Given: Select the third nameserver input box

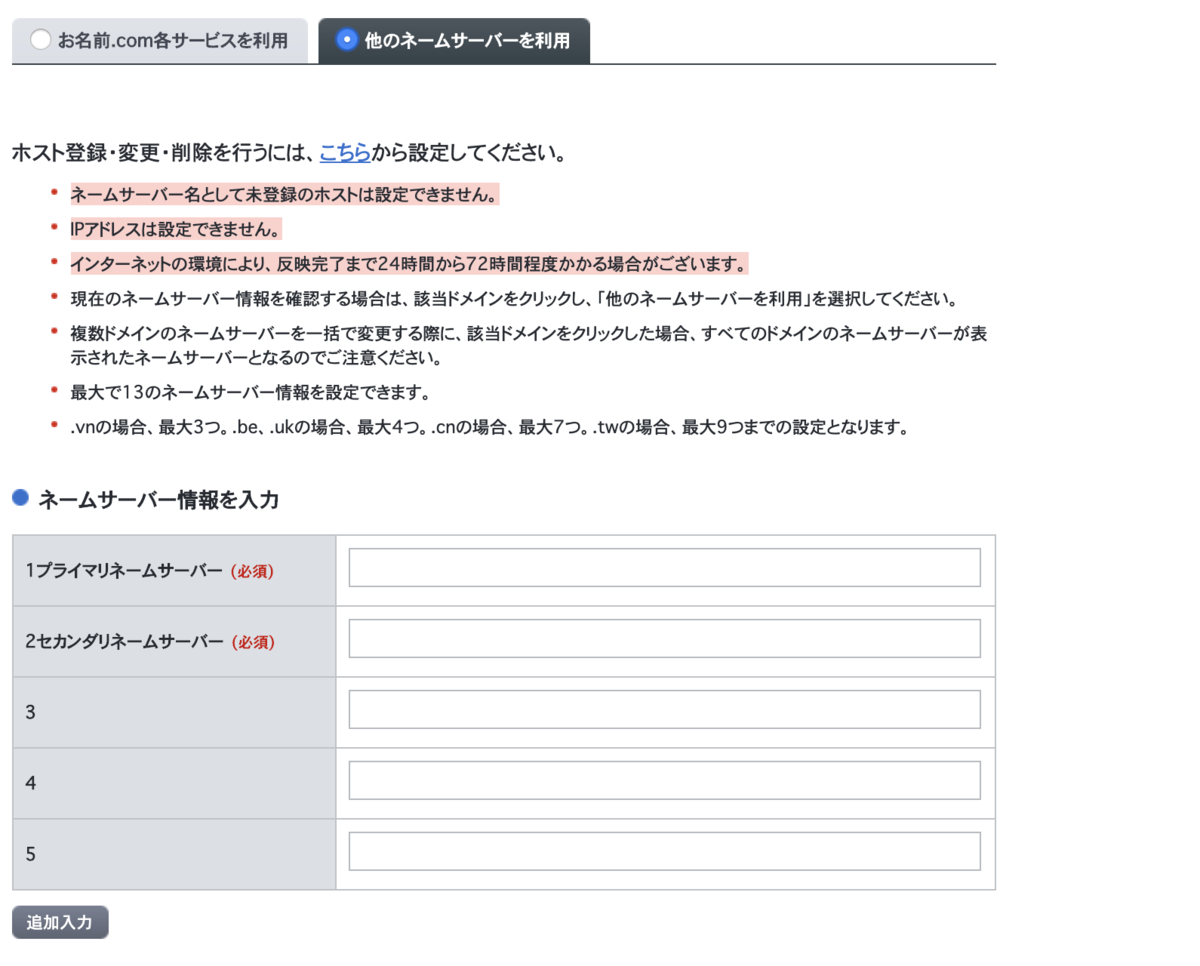Looking at the screenshot, I should (663, 709).
